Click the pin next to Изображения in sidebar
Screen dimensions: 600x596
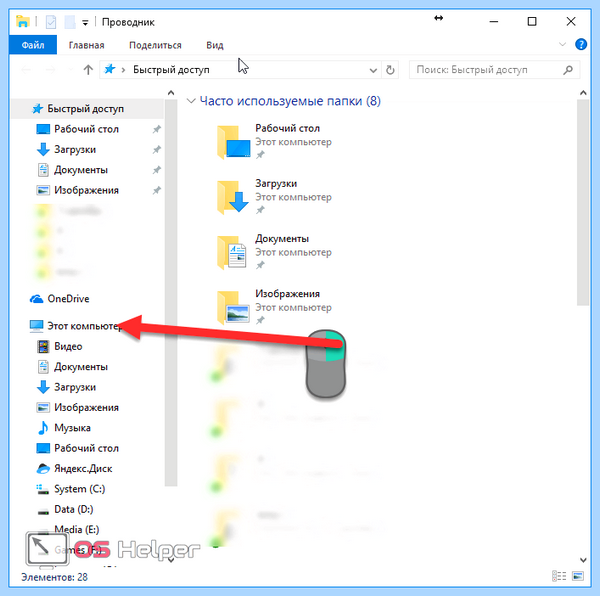click(157, 190)
